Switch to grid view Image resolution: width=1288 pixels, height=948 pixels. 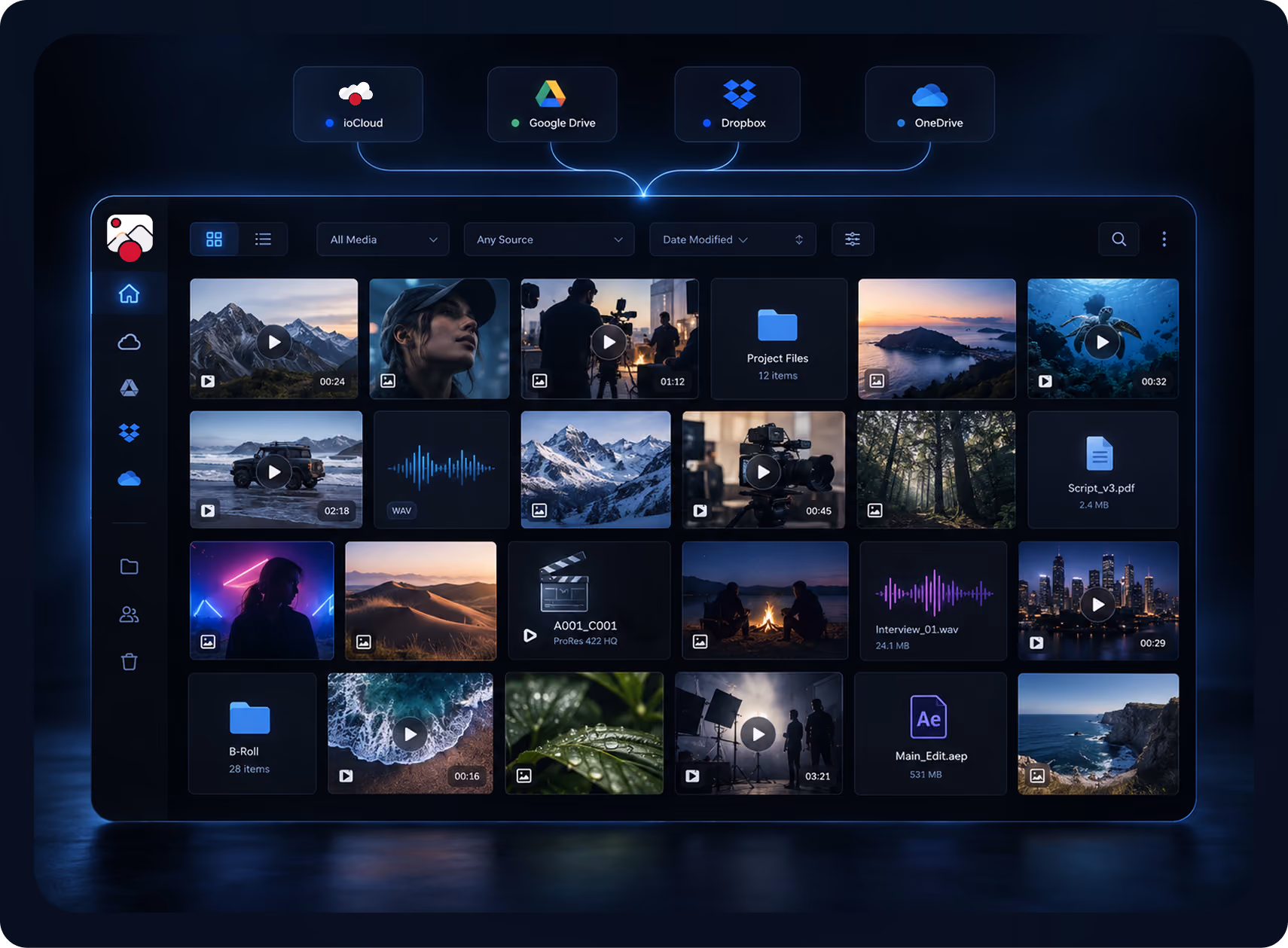pyautogui.click(x=214, y=239)
